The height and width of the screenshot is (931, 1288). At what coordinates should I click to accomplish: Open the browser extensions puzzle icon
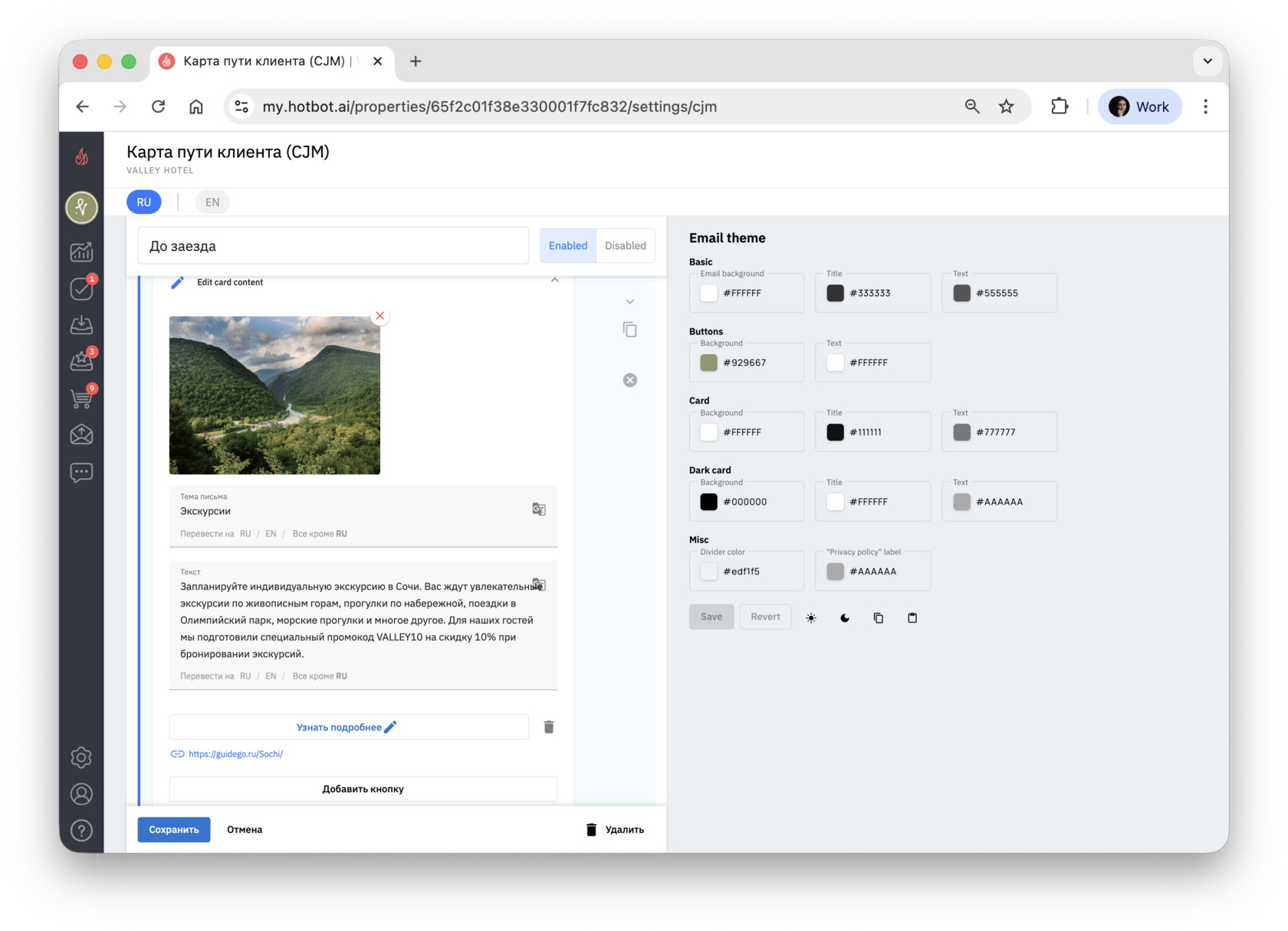1060,107
